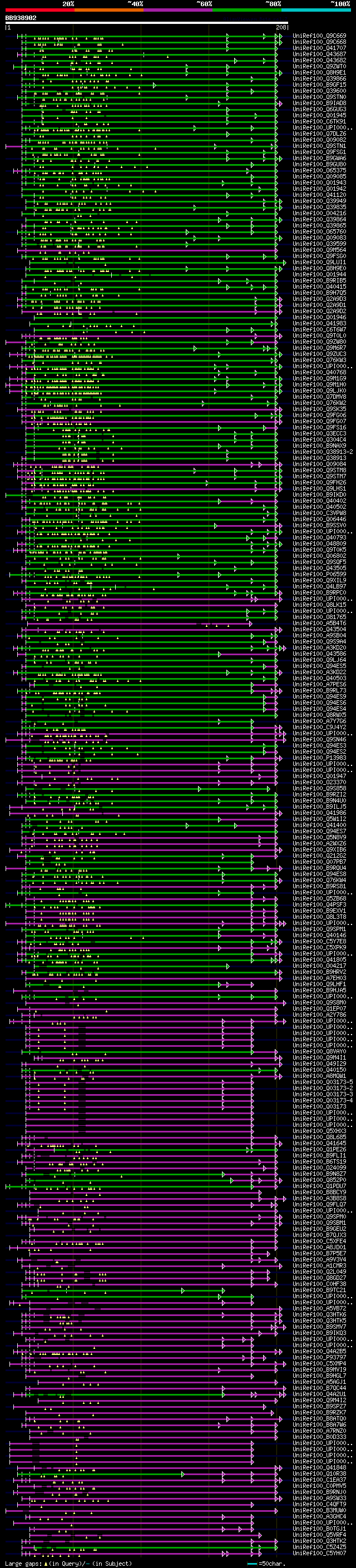Viewport: 356px width, 1568px height.
Task: Click the UniRef100_Q39866 label
Action: [319, 78]
